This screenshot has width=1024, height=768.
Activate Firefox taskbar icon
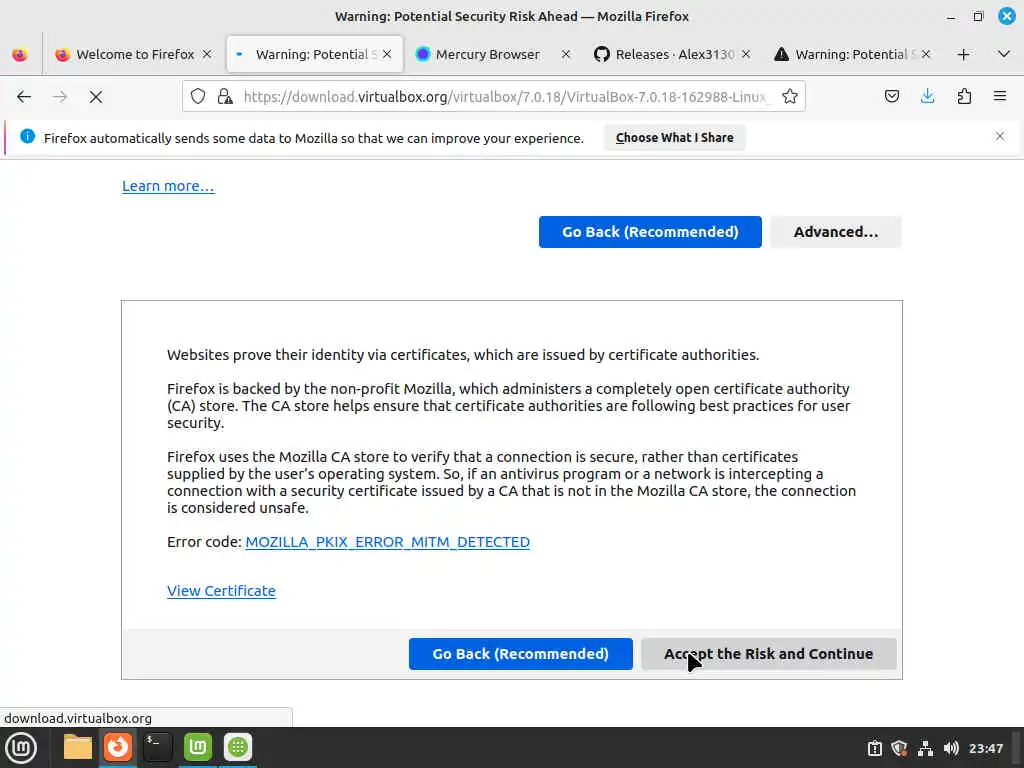(118, 747)
